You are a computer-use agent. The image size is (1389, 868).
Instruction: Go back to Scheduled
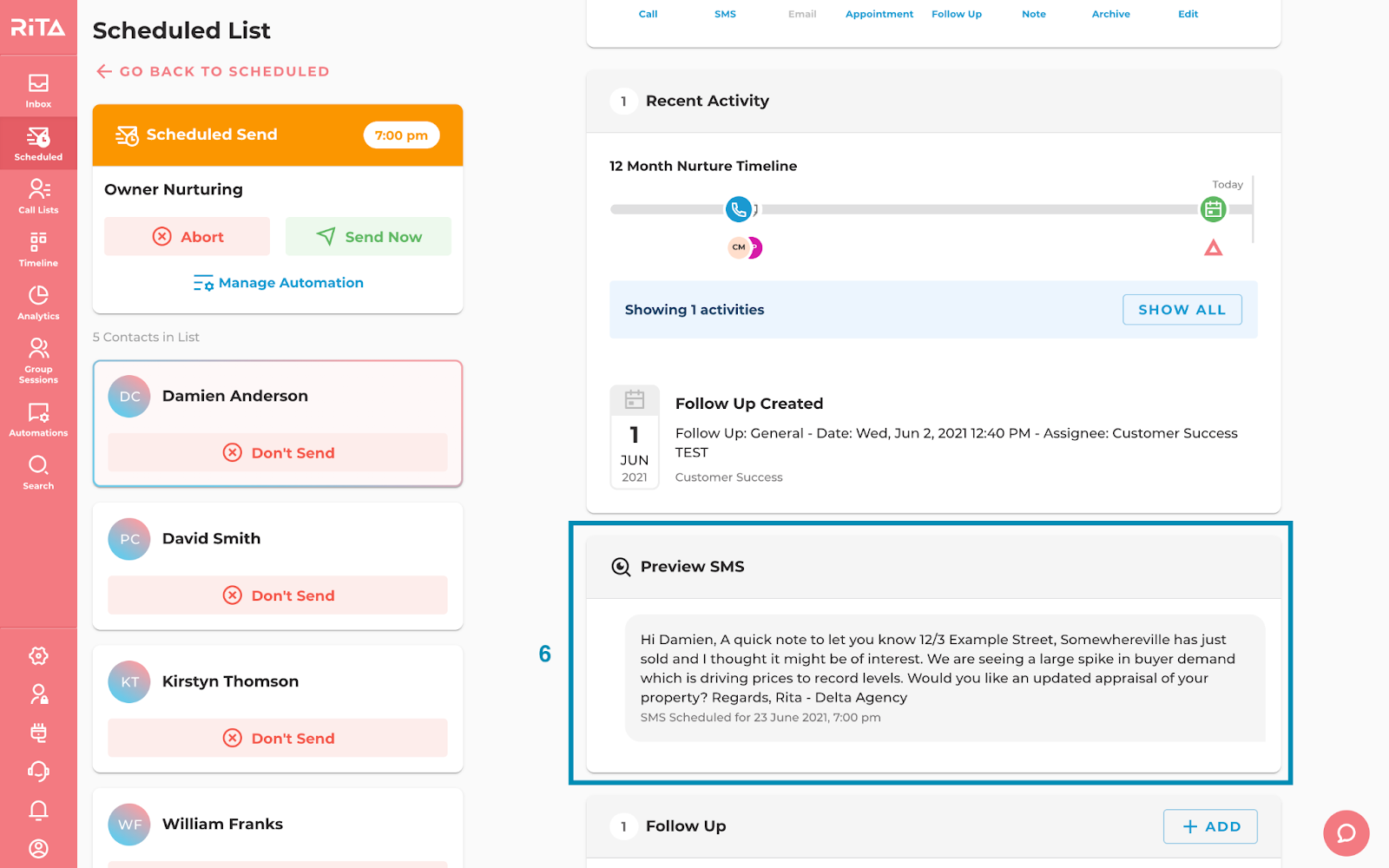click(x=213, y=71)
